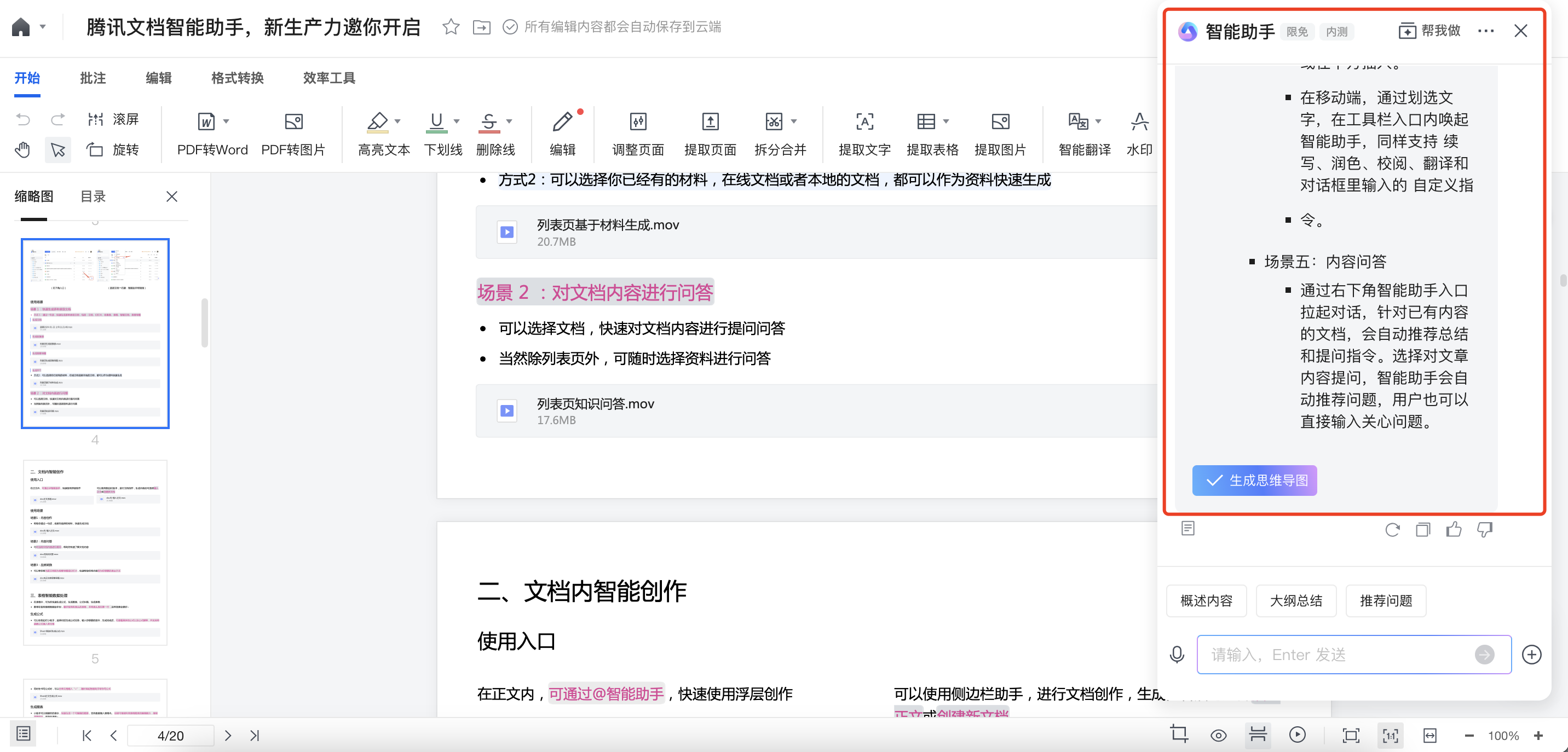
Task: Click the zoom in plus button
Action: 1538,735
